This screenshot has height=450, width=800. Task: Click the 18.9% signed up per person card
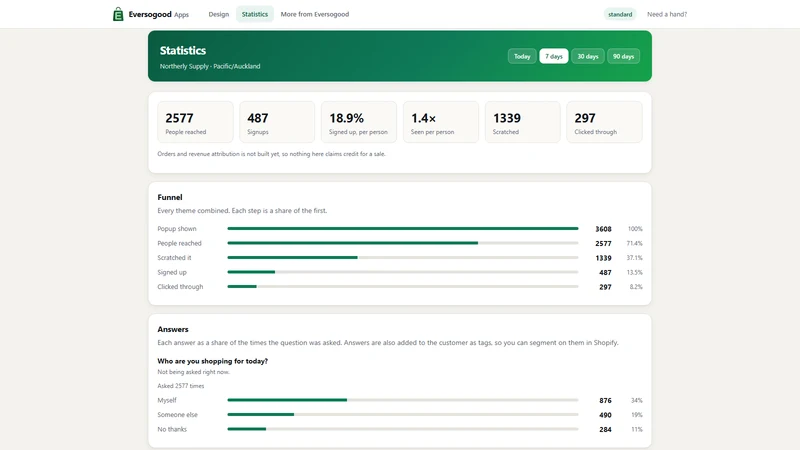pyautogui.click(x=359, y=122)
